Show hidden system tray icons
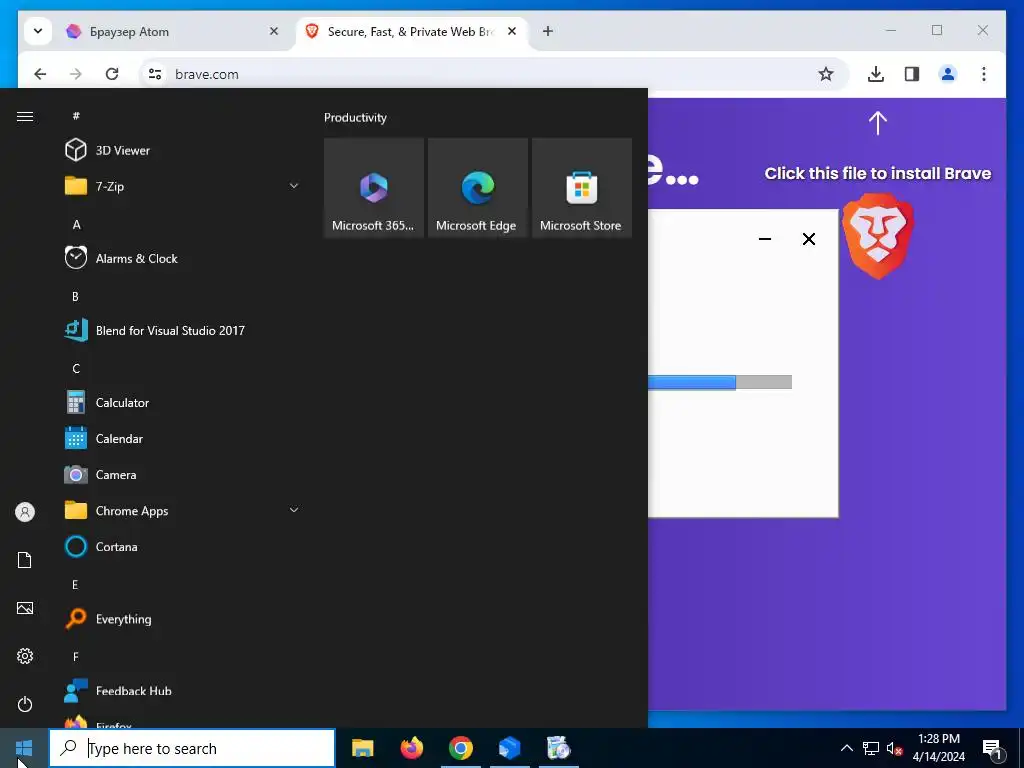This screenshot has width=1024, height=768. tap(846, 748)
